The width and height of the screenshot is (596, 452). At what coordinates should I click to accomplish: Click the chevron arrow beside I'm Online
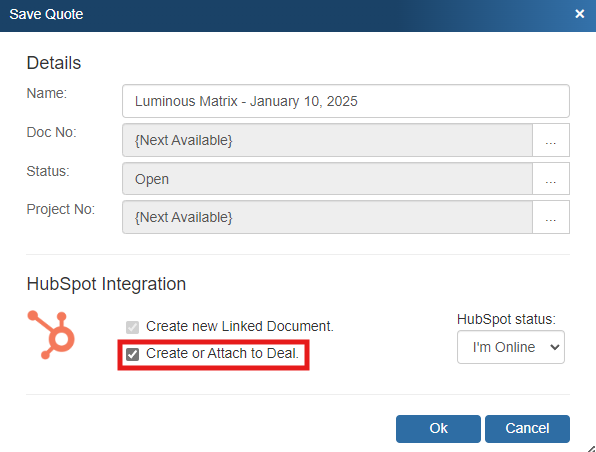(555, 347)
